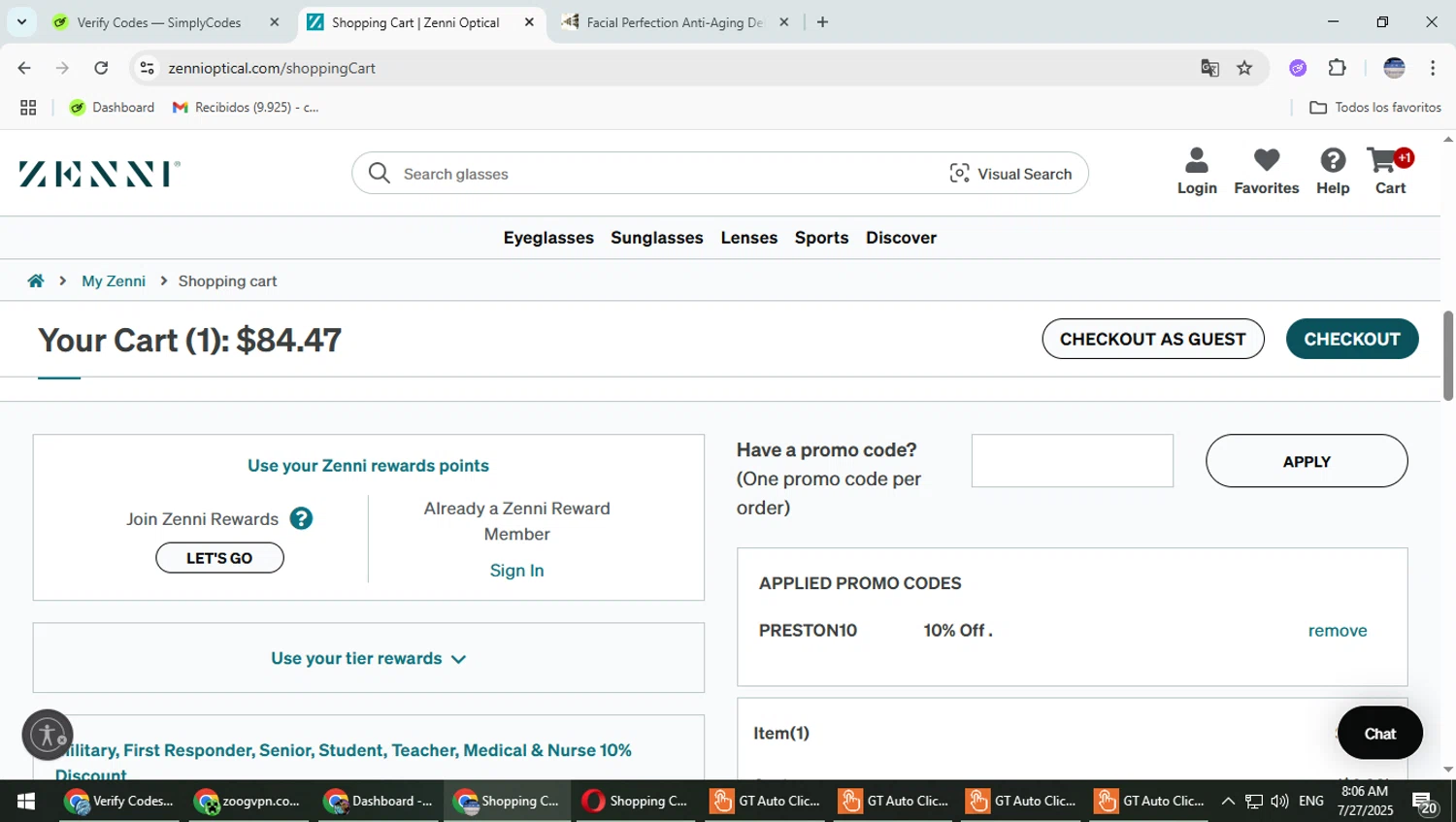Click the Zenni logo
The width and height of the screenshot is (1456, 822).
click(99, 174)
